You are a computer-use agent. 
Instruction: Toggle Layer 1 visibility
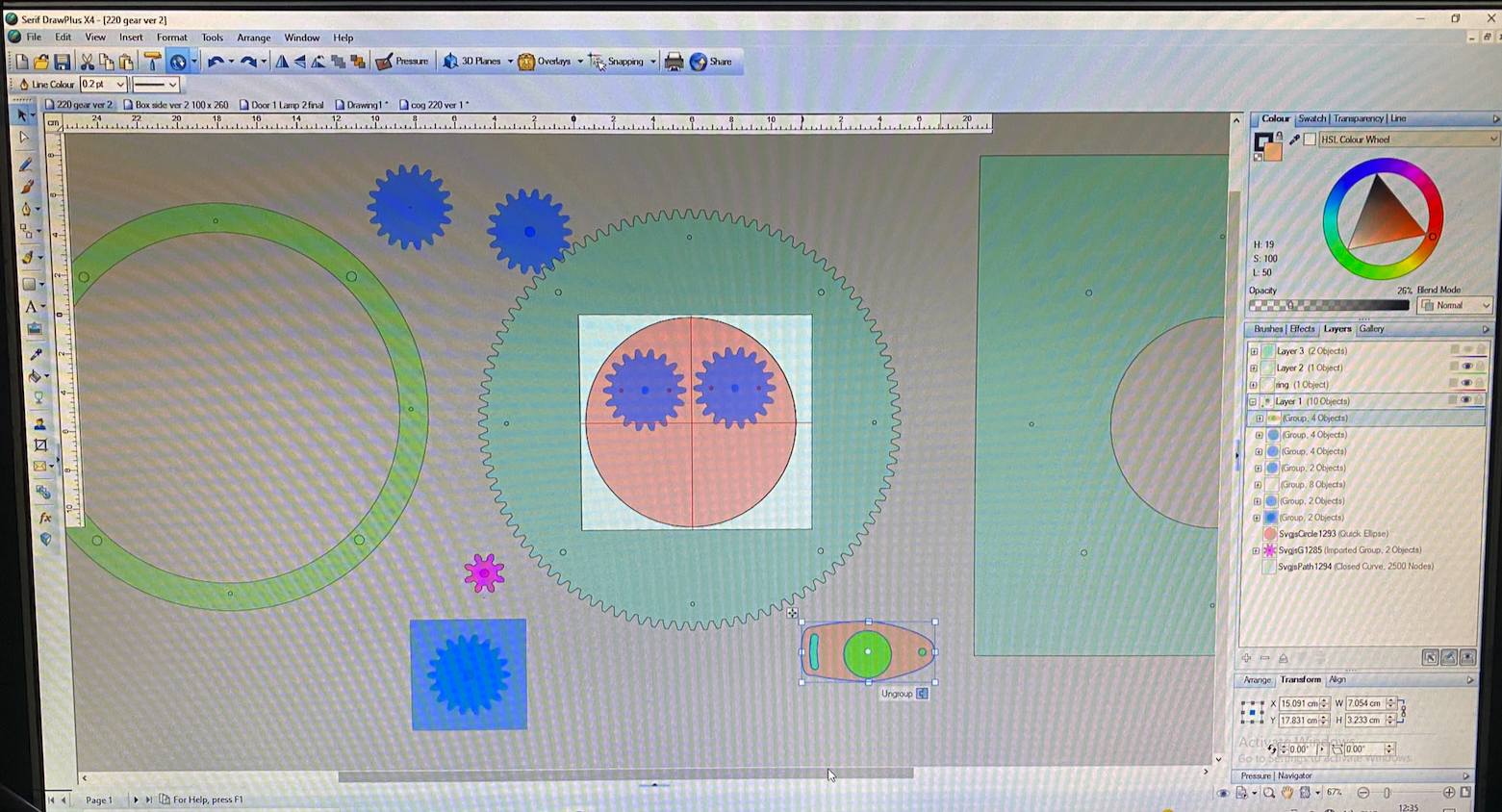1465,400
